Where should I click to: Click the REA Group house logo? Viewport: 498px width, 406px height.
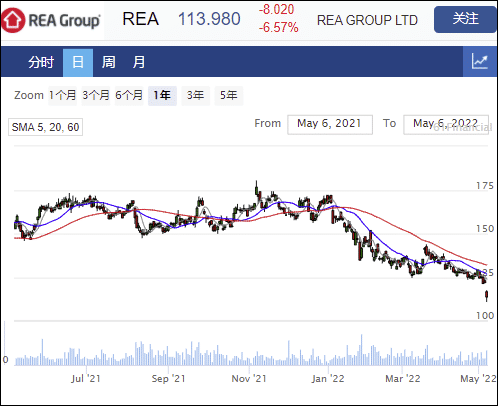(13, 20)
